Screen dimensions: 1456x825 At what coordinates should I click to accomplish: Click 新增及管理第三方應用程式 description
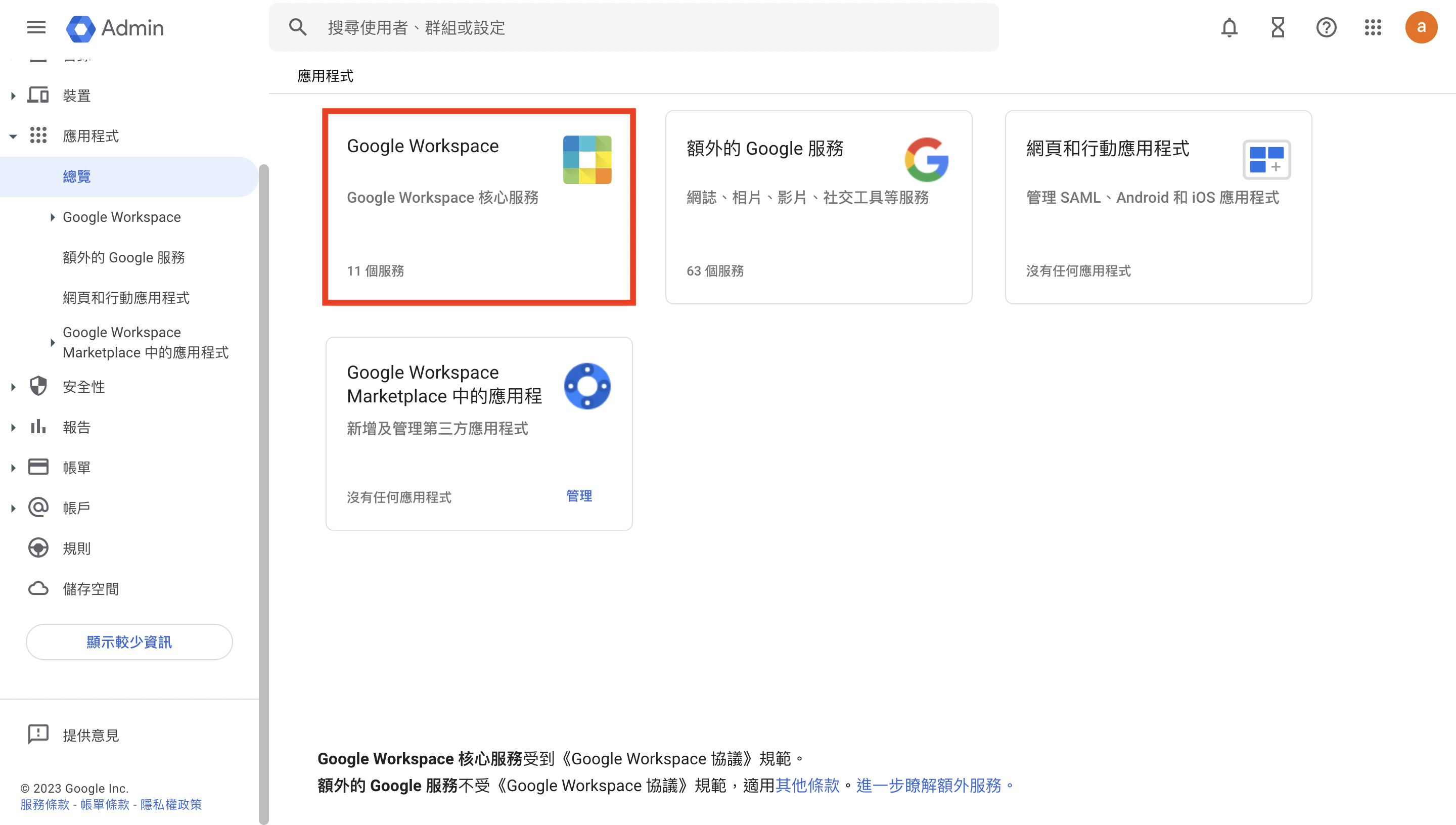pos(437,428)
